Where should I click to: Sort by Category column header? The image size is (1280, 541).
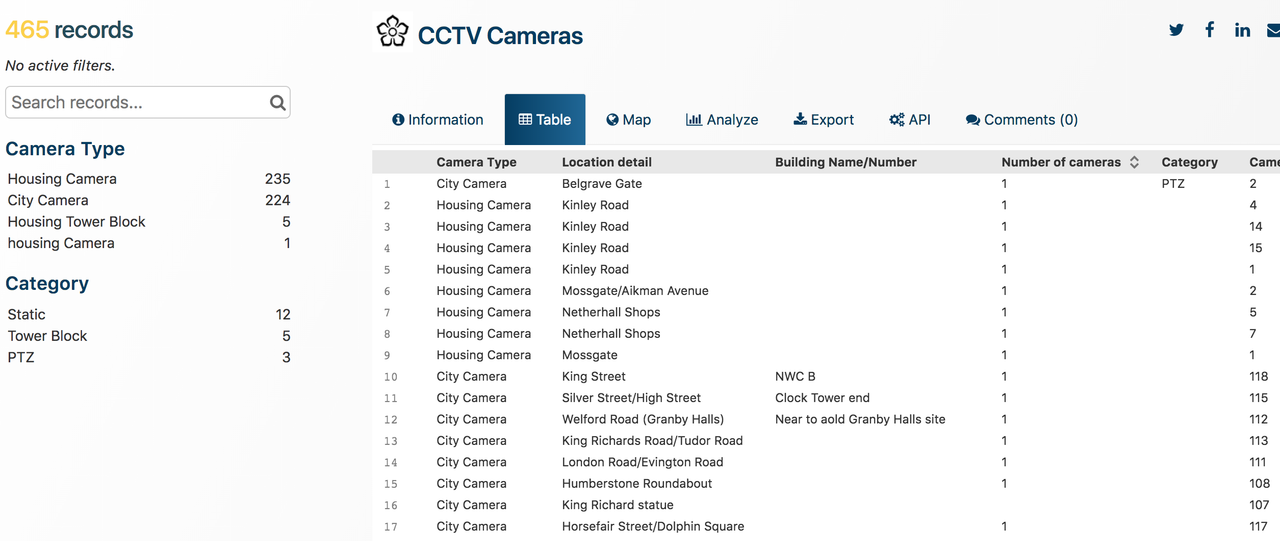click(x=1190, y=162)
